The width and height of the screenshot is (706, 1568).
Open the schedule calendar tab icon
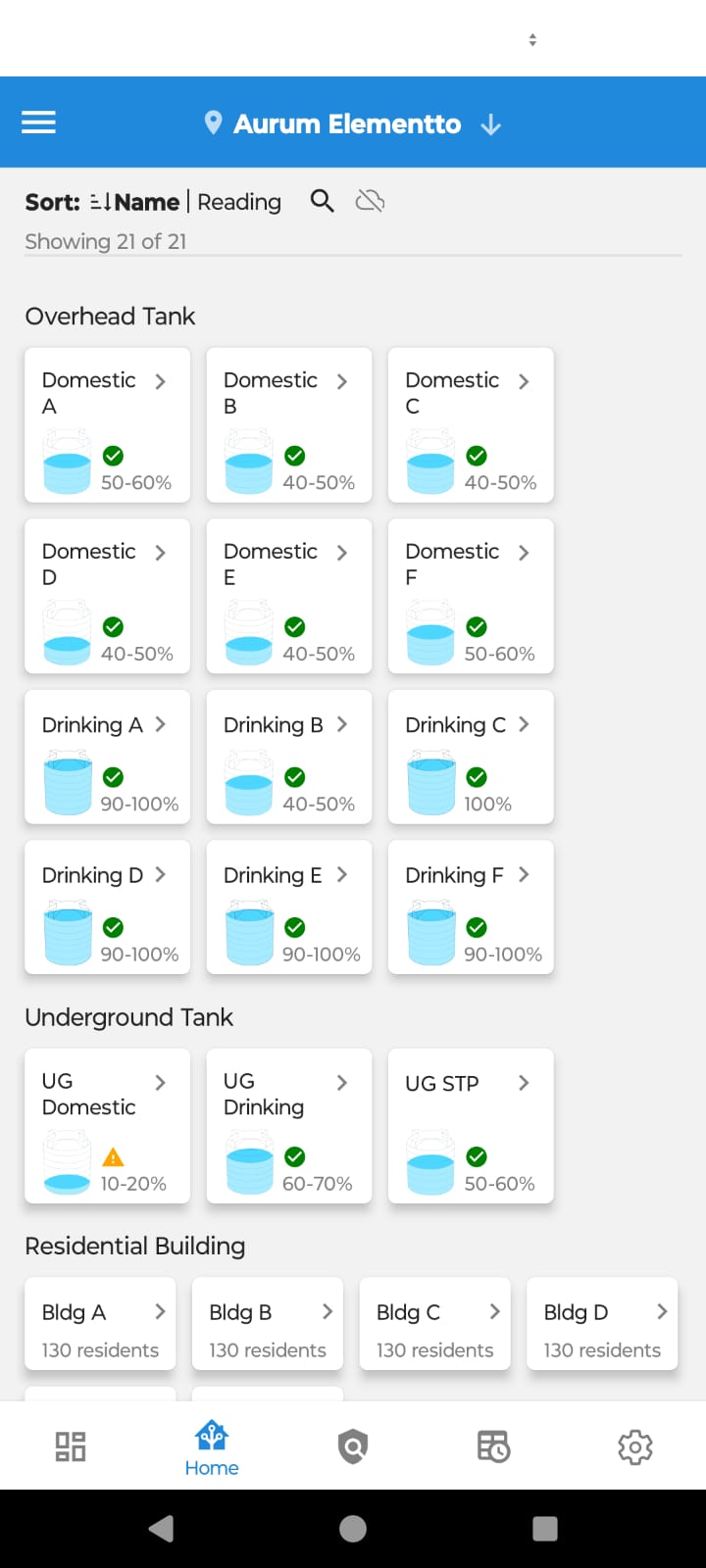point(493,1446)
